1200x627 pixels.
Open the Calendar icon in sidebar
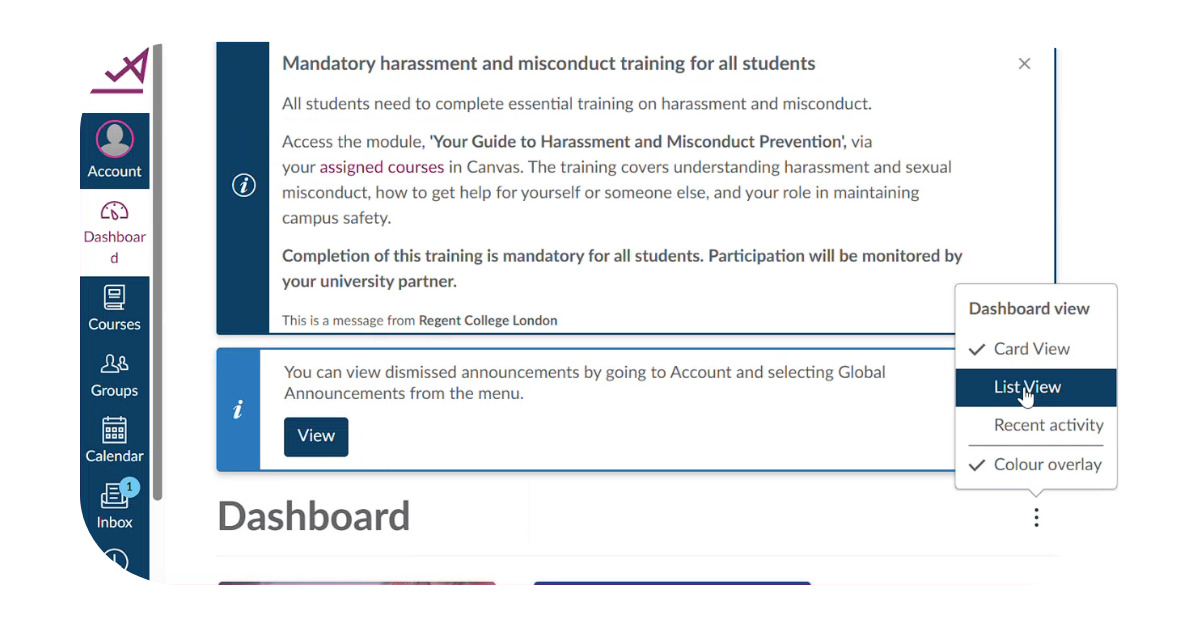pyautogui.click(x=114, y=430)
